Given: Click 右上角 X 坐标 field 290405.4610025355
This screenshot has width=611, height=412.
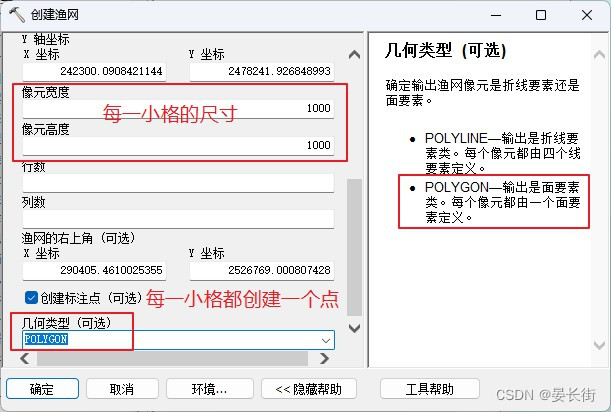Looking at the screenshot, I should (x=94, y=271).
